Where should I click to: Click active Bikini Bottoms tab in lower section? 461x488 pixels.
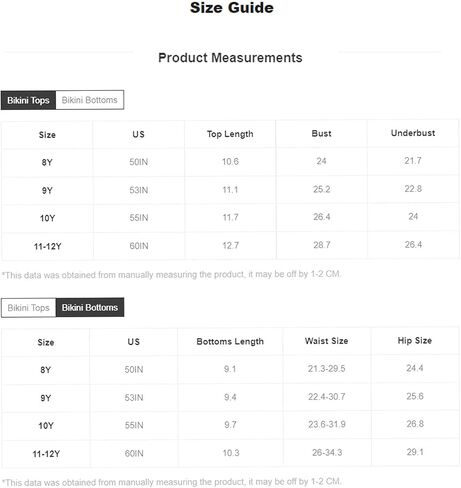[x=90, y=307]
